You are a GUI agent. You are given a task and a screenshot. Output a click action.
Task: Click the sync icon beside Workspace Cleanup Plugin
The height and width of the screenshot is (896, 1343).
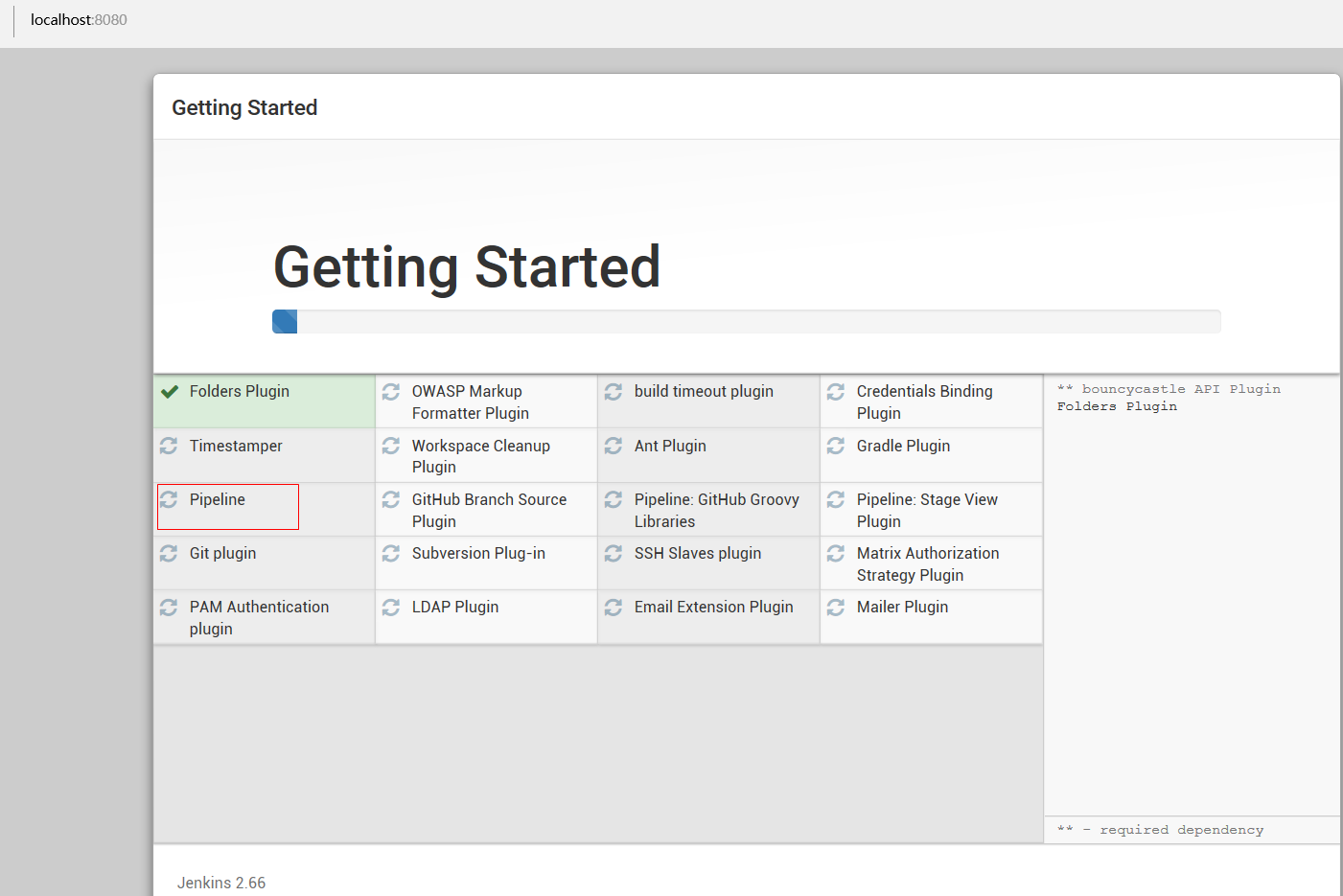(391, 446)
